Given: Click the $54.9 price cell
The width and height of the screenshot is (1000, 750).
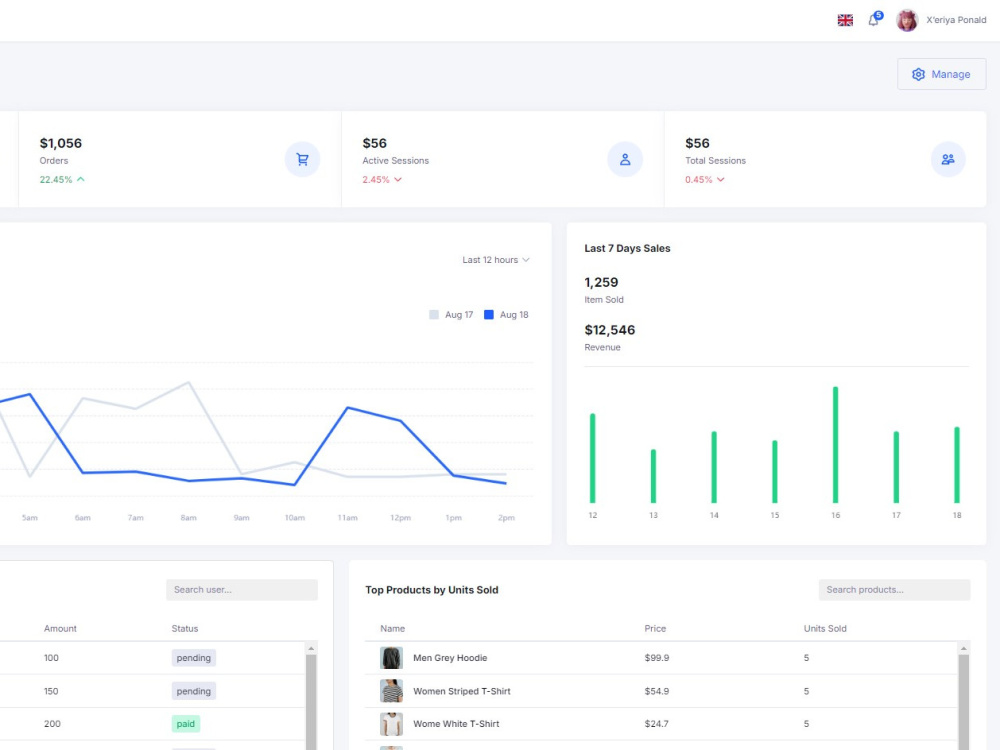Looking at the screenshot, I should tap(657, 691).
